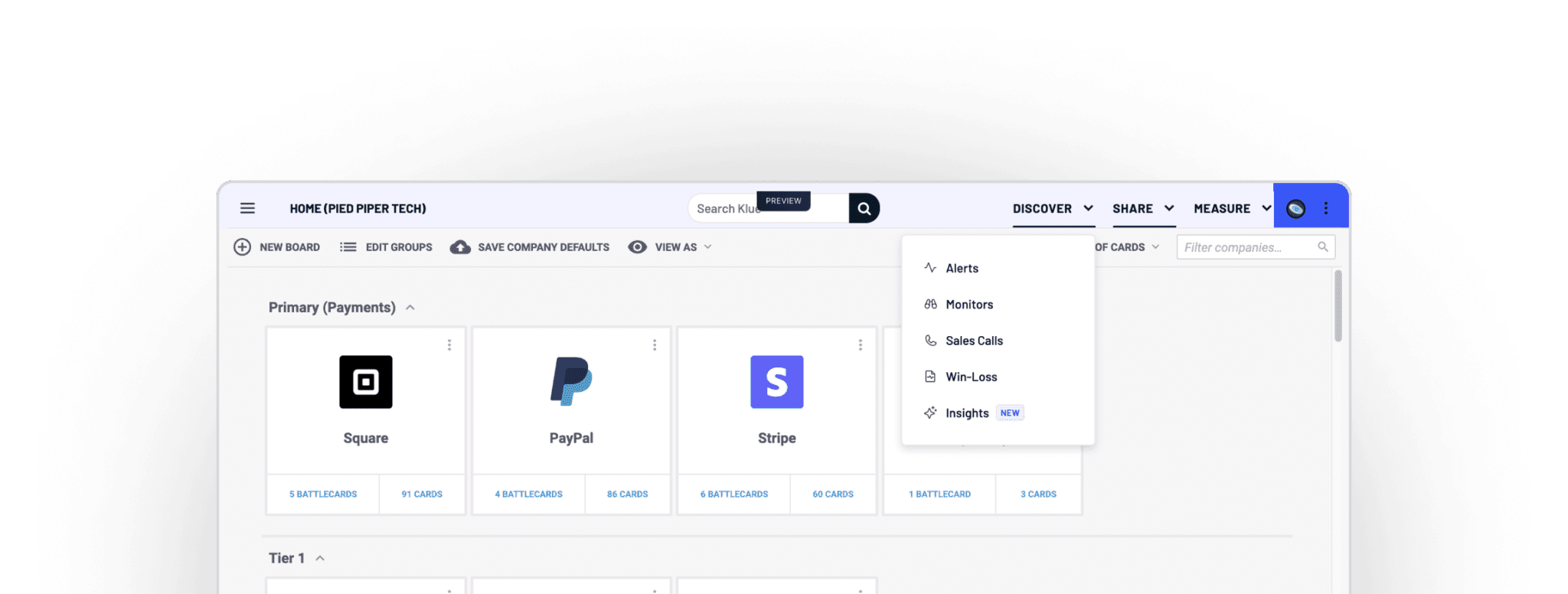The image size is (1568, 594).
Task: Click the New Board button label
Action: coord(290,247)
